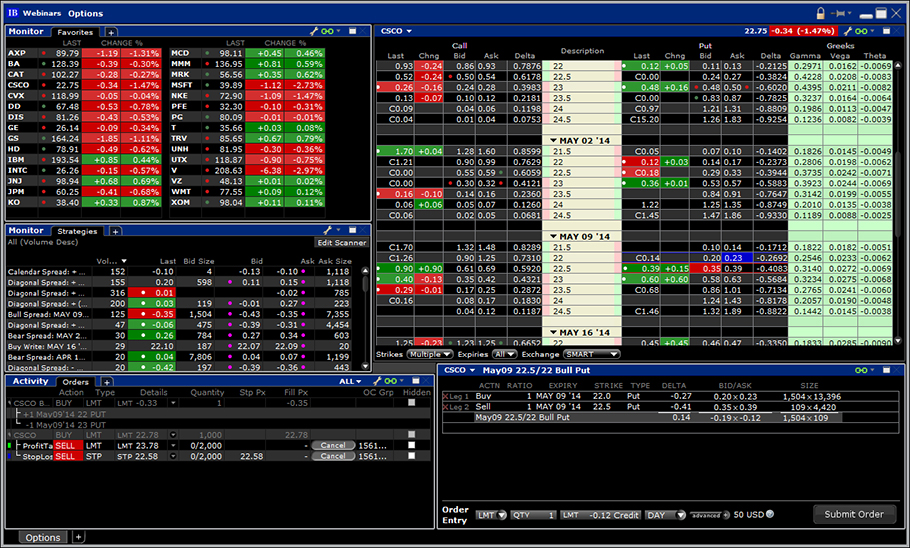
Task: Sort by Vol... column in Strategies
Action: coord(111,261)
